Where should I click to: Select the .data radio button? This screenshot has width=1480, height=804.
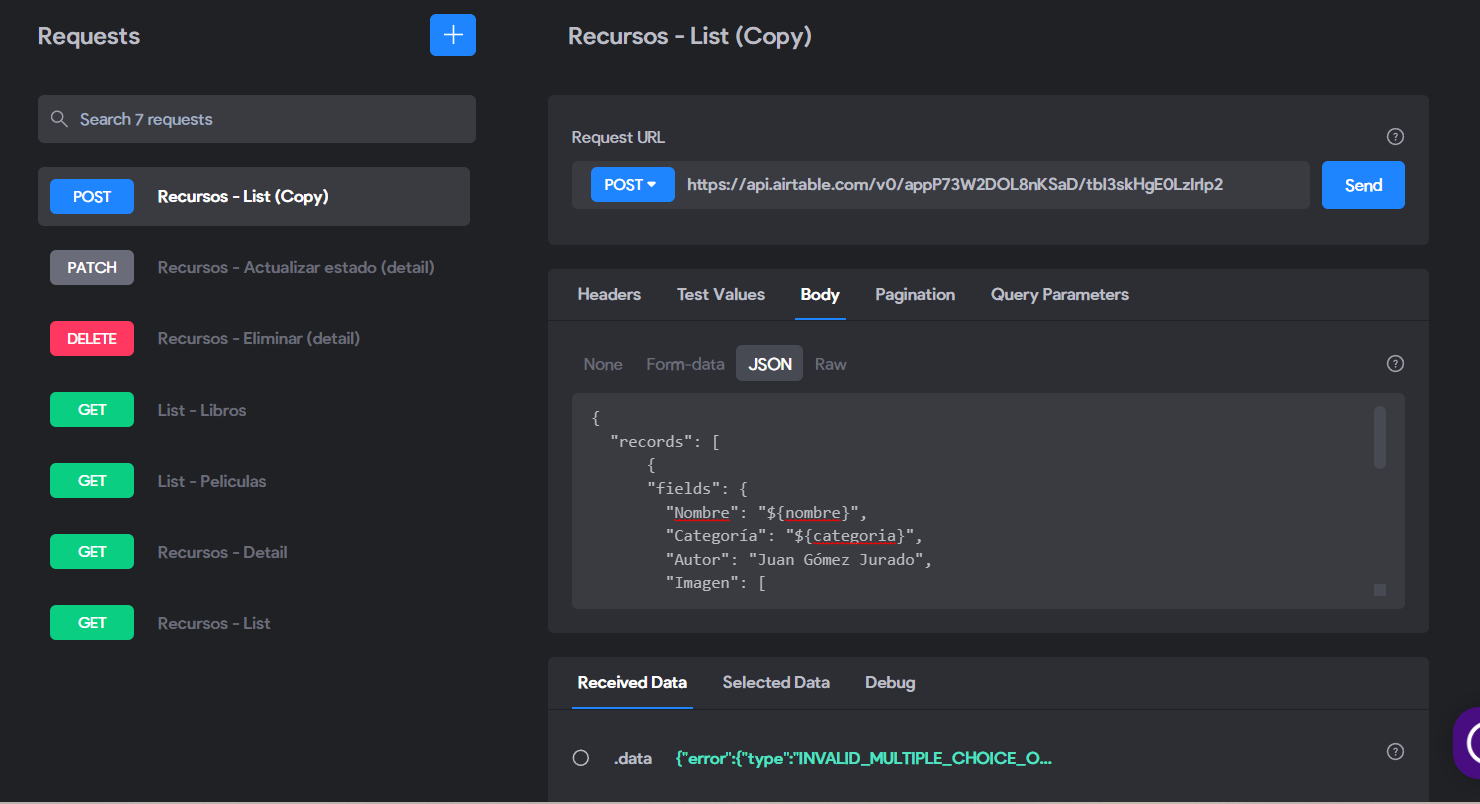[x=580, y=758]
